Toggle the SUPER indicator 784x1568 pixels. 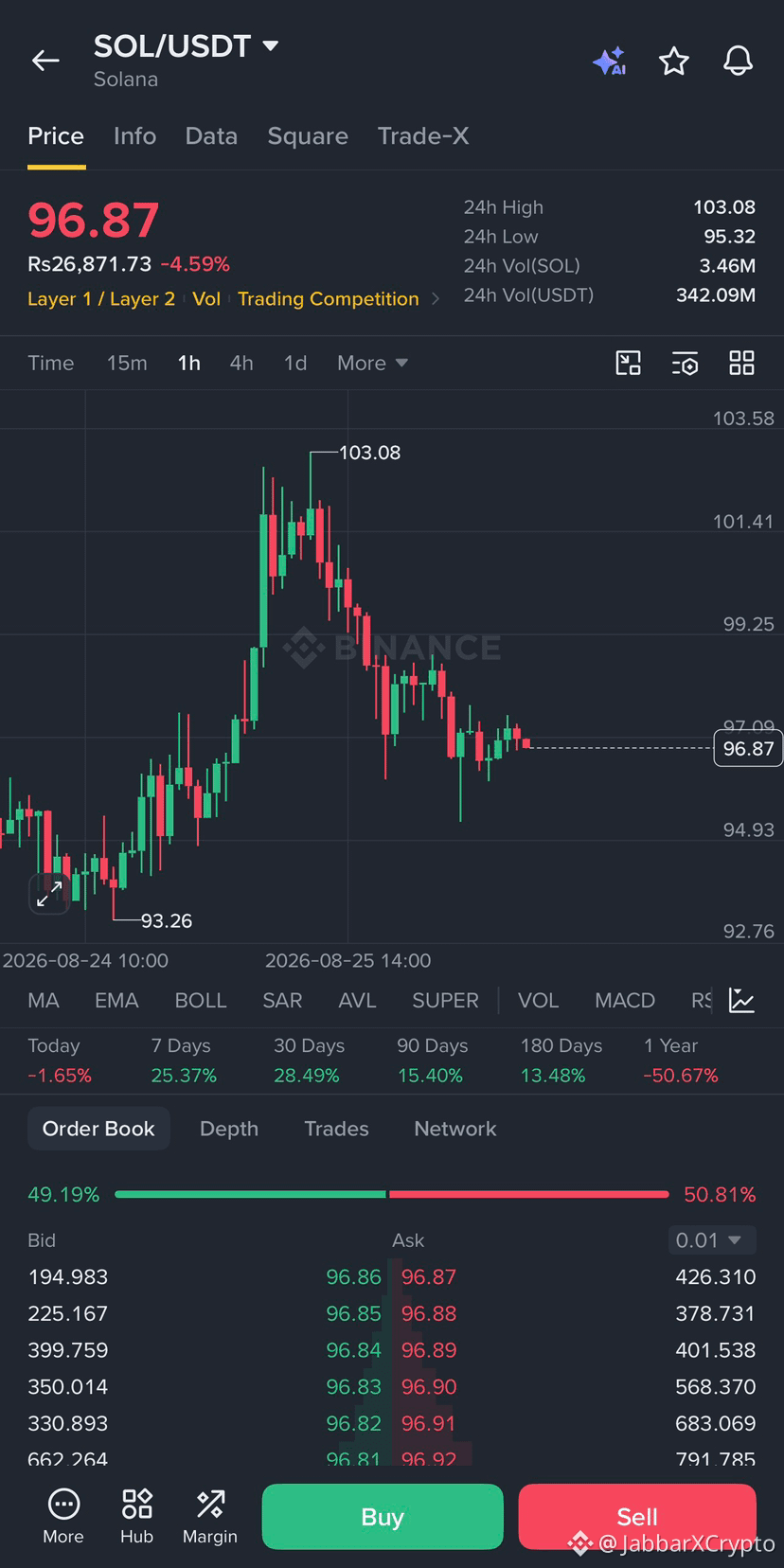pos(445,1001)
